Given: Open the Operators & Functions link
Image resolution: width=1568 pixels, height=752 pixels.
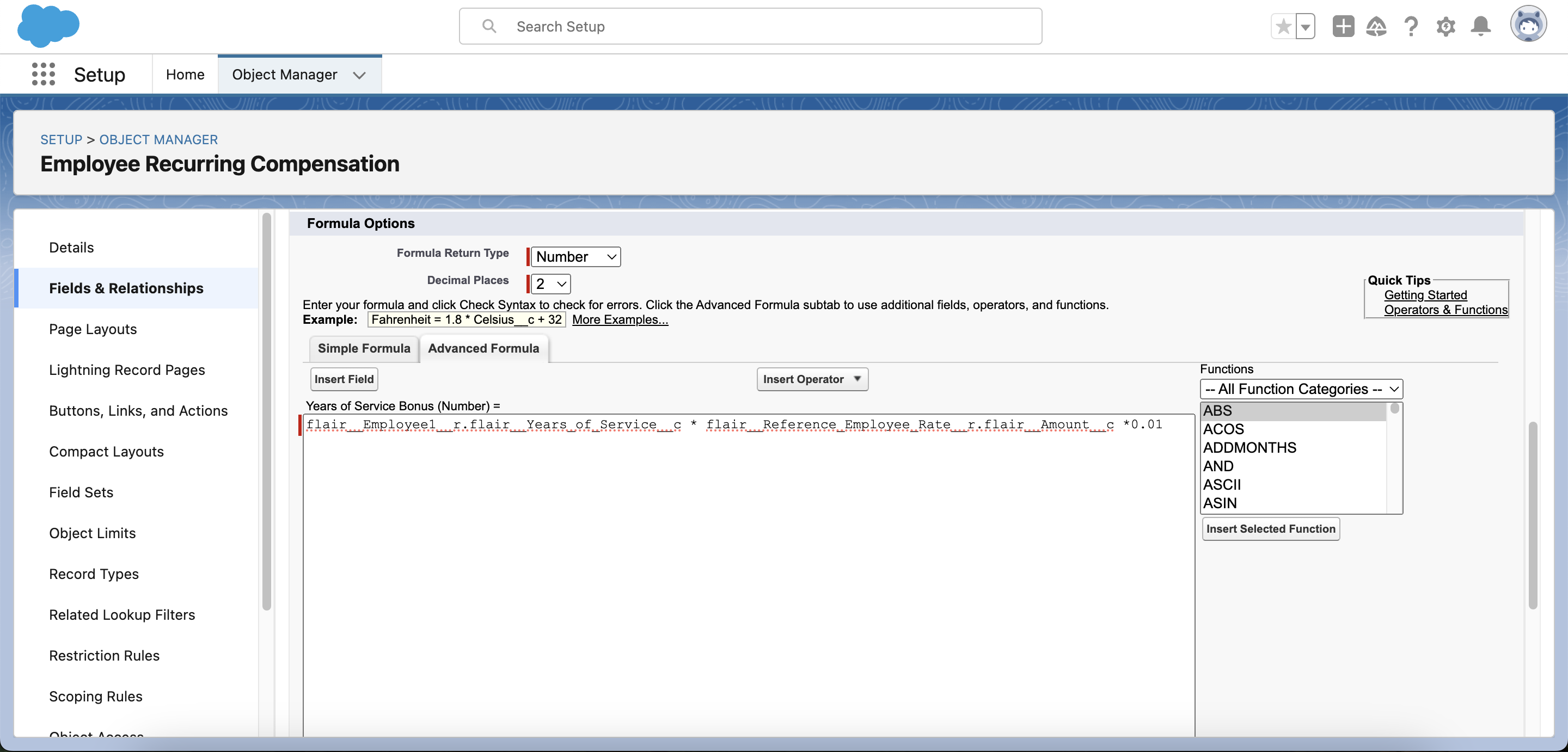Looking at the screenshot, I should 1445,310.
